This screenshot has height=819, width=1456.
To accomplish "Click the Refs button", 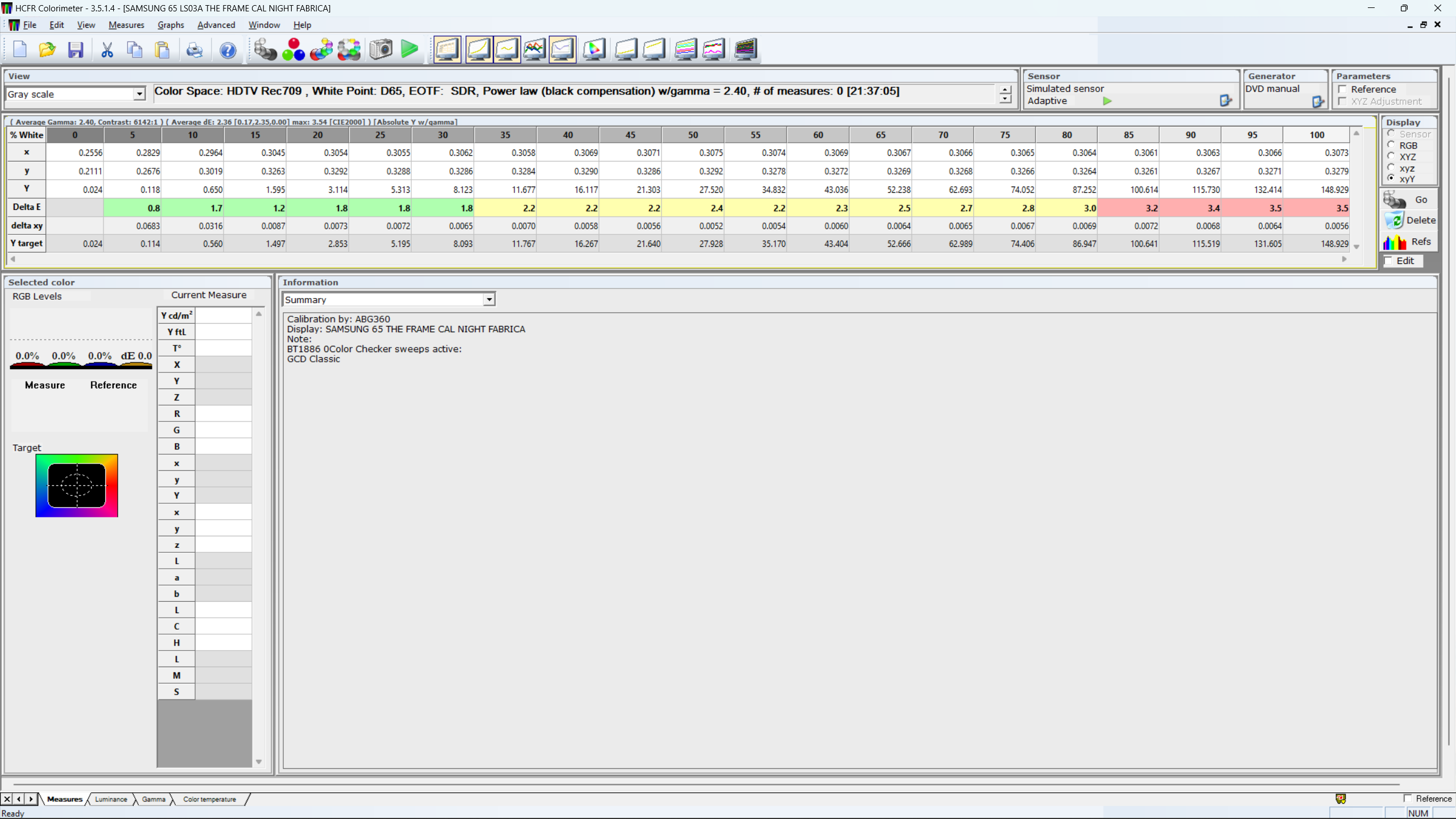I will pyautogui.click(x=1409, y=242).
